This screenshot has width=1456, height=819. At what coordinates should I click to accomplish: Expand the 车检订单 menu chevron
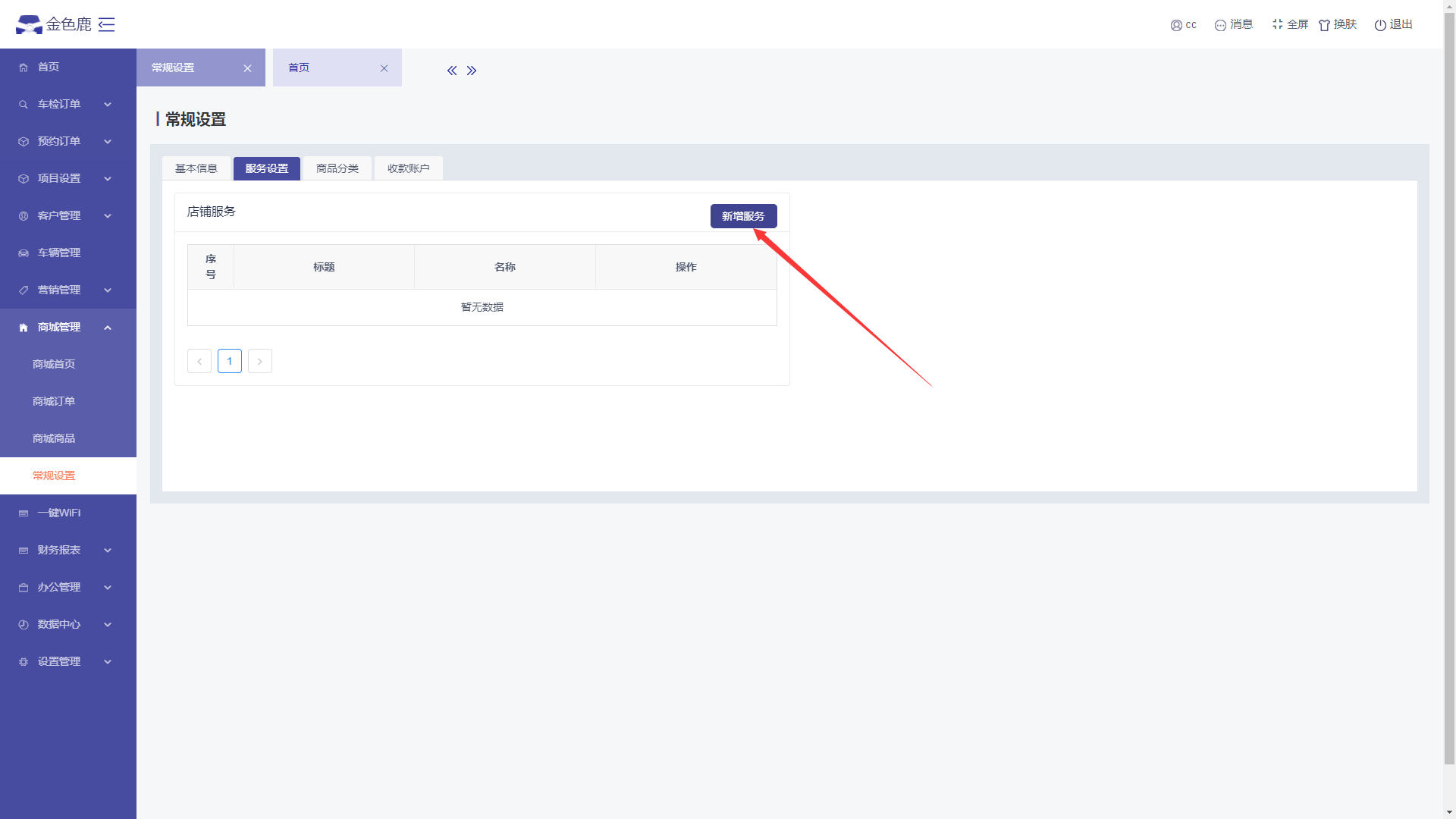(108, 105)
